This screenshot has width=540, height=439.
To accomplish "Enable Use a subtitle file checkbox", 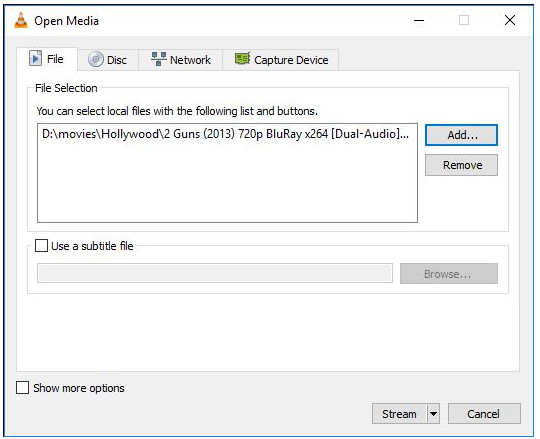I will coord(41,246).
